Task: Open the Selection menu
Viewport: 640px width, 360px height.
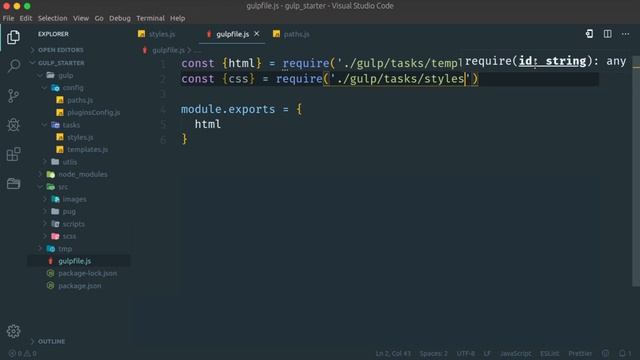Action: pos(53,18)
